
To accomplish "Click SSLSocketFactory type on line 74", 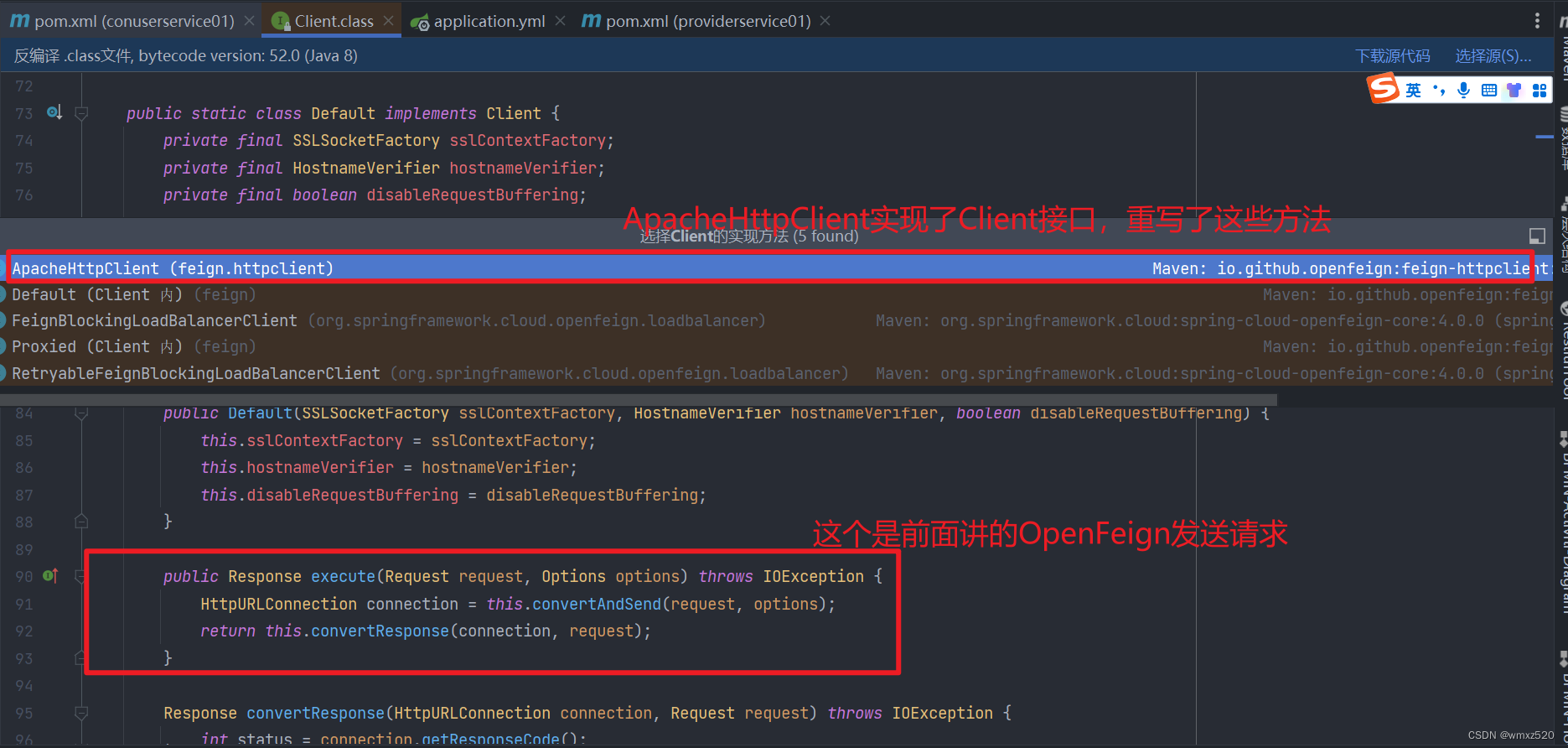I will click(366, 140).
